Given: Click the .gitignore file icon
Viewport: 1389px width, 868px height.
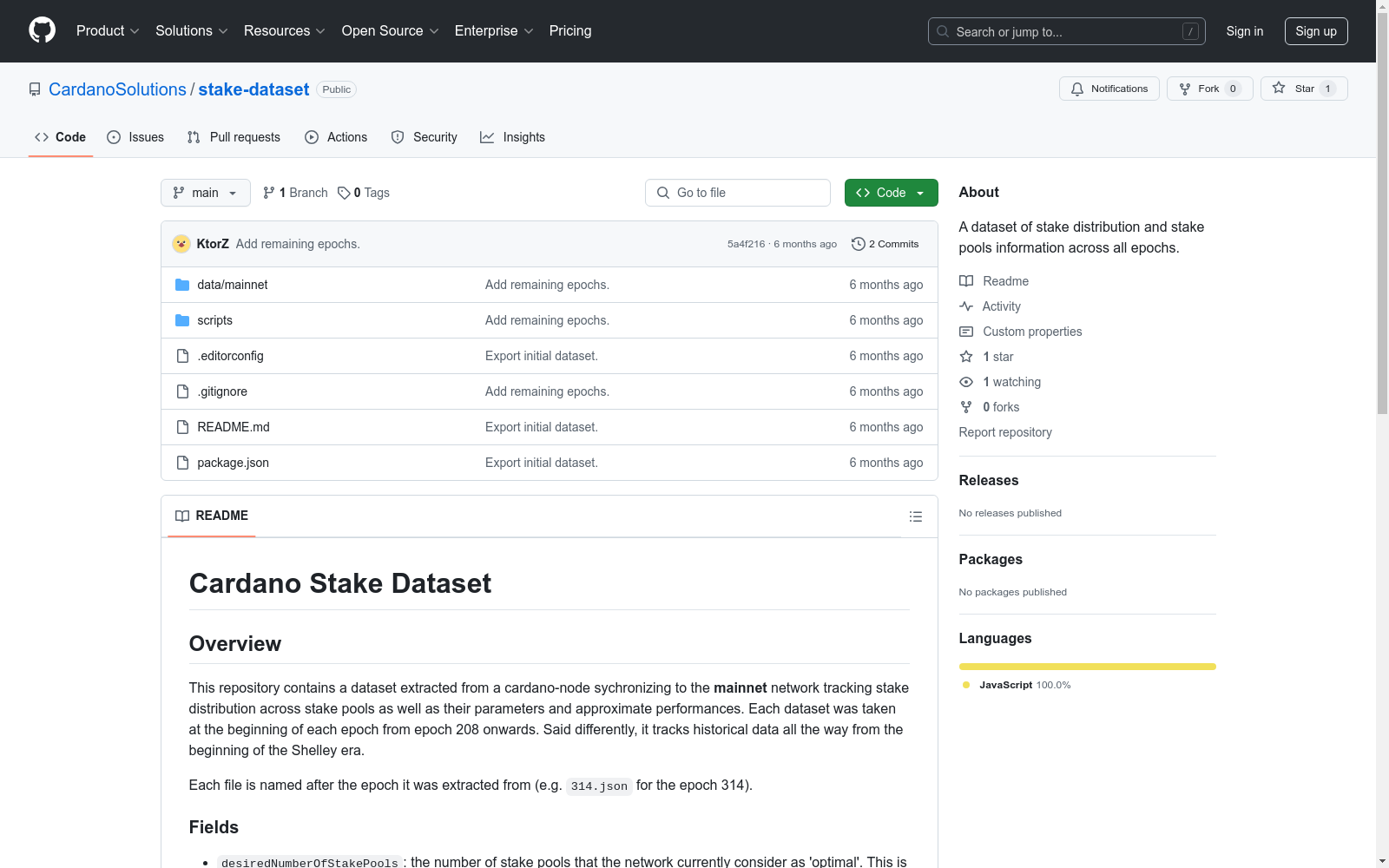Looking at the screenshot, I should tap(182, 391).
